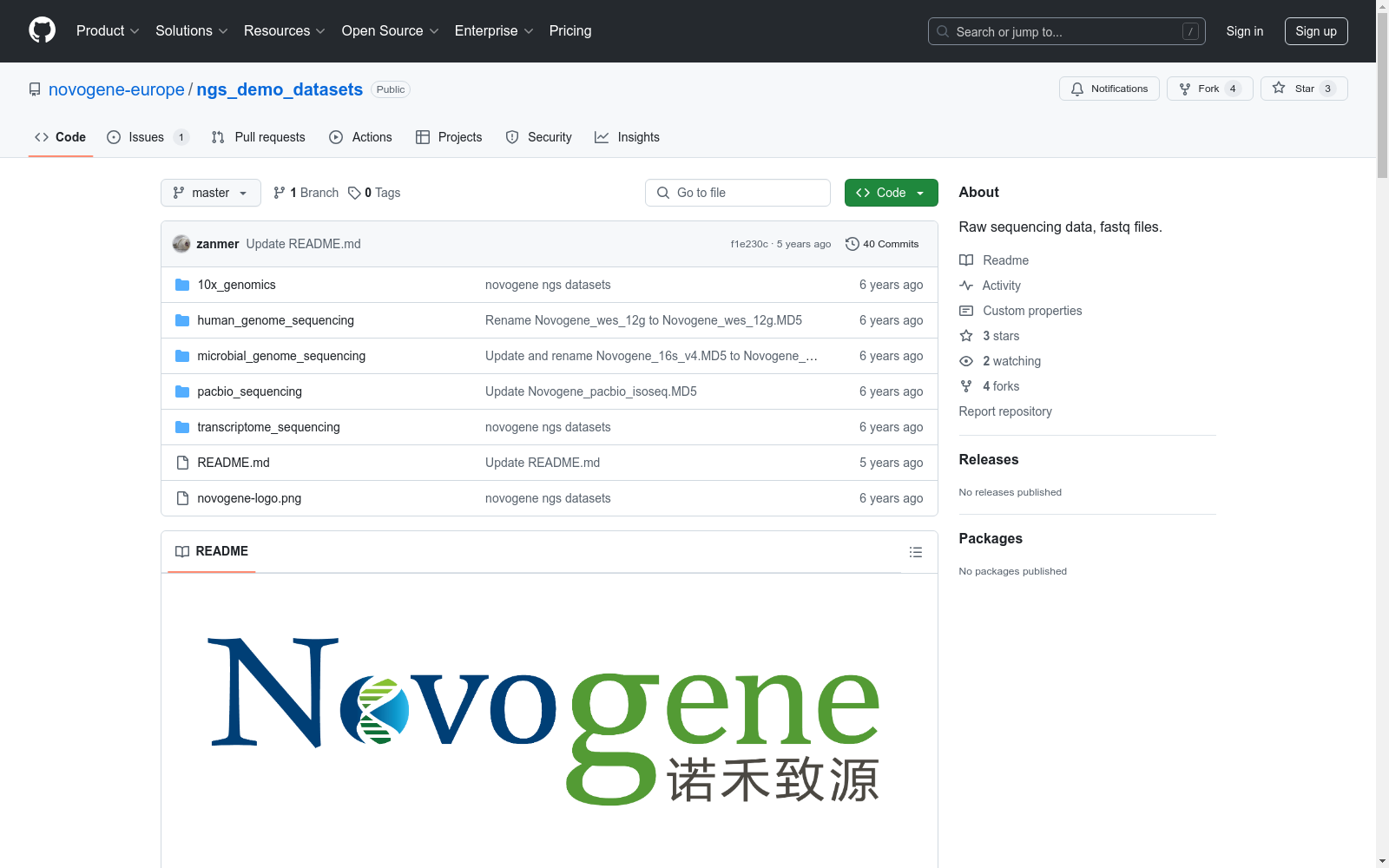
Task: Open commit hash f1e230c
Action: pyautogui.click(x=749, y=244)
